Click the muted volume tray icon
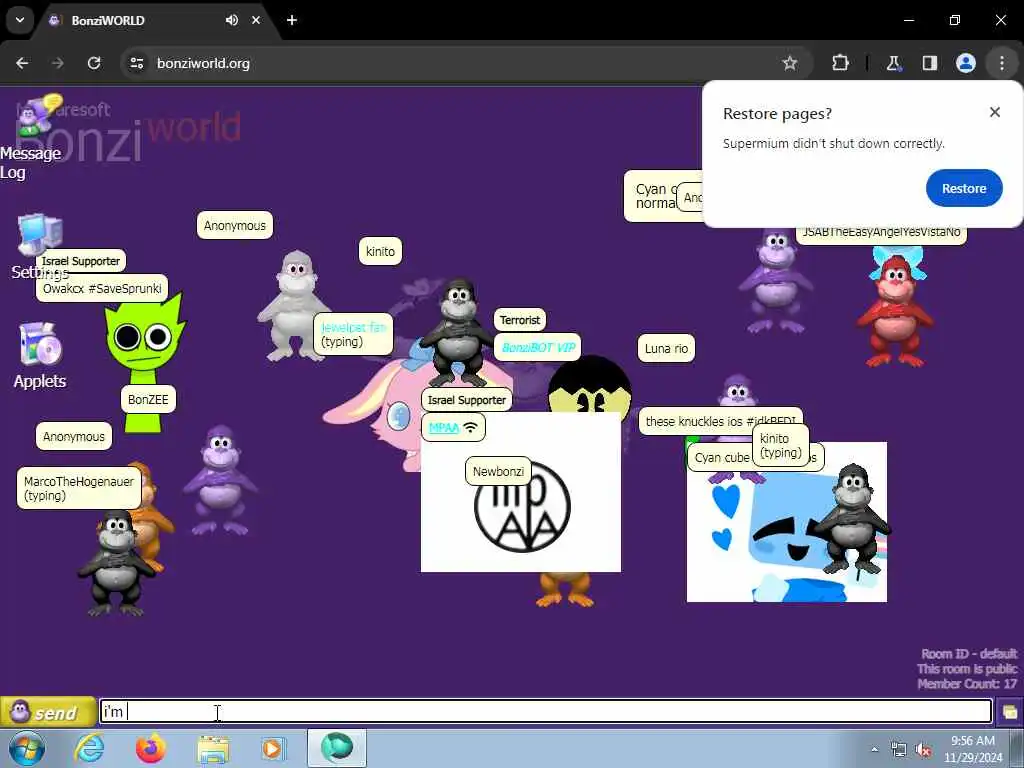The image size is (1024, 768). coord(923,750)
